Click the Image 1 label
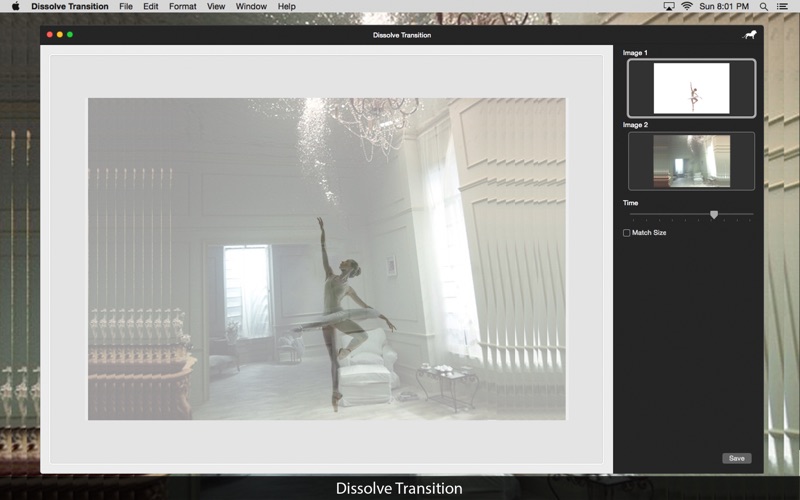 click(635, 53)
